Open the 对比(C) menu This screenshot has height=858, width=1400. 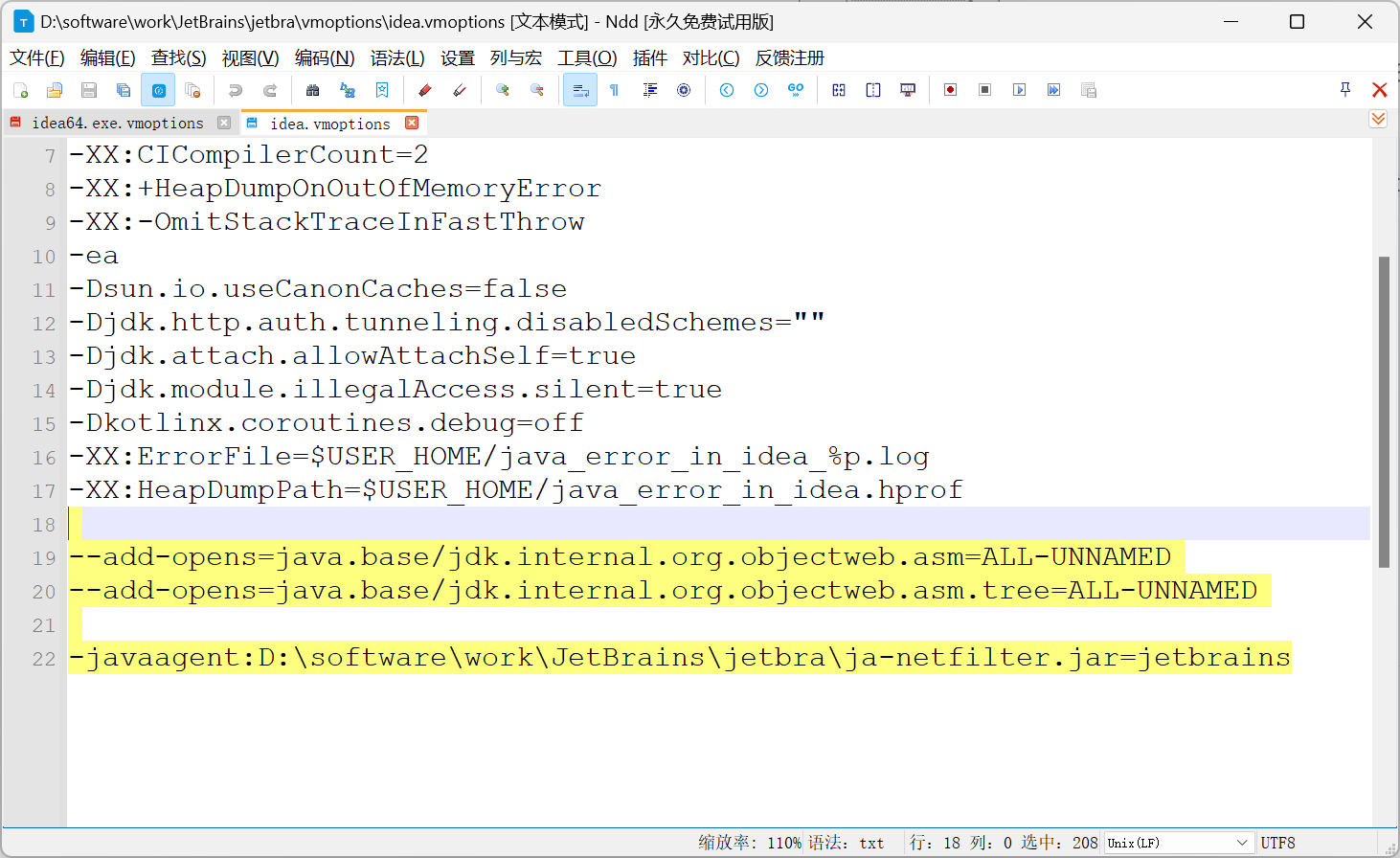tap(711, 58)
